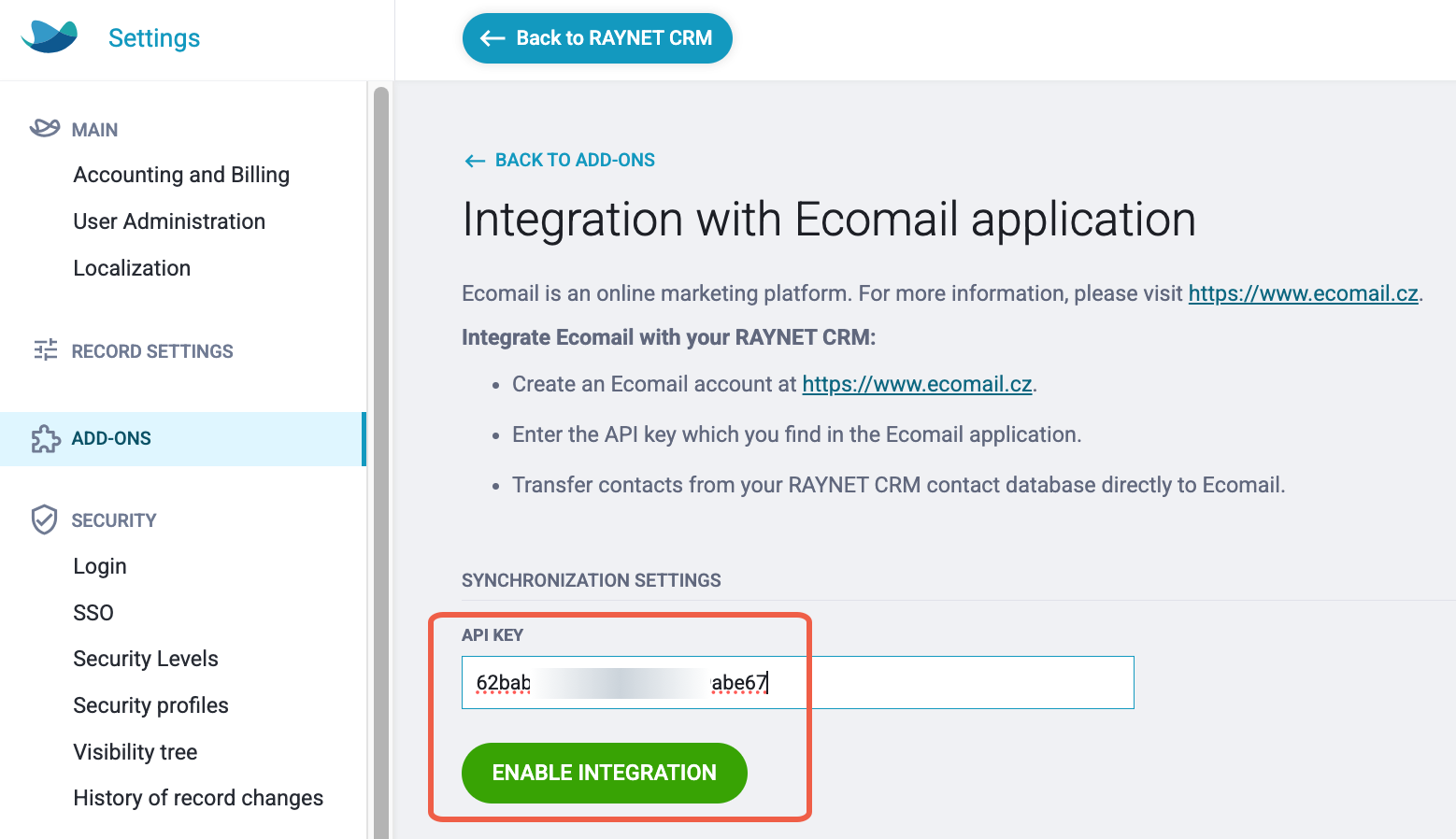
Task: Open the ecomail.cz link in the bullet list
Action: click(x=917, y=384)
